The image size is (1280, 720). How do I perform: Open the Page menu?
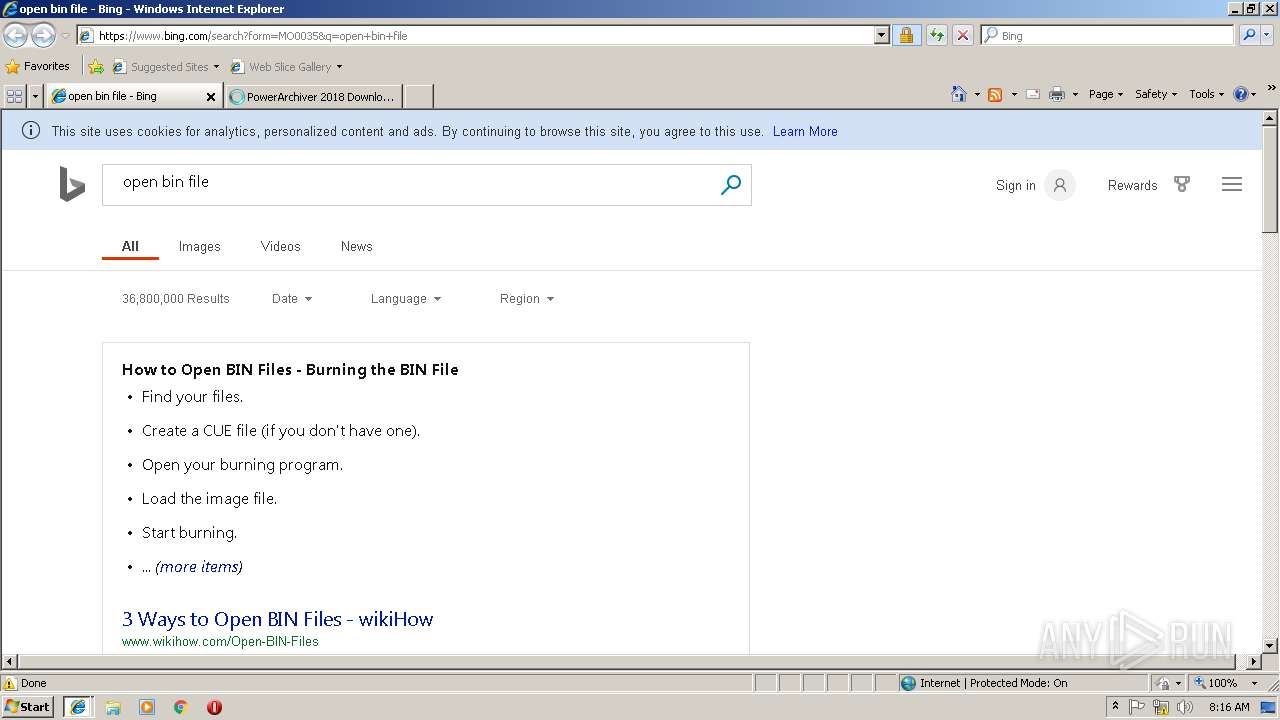click(1106, 94)
